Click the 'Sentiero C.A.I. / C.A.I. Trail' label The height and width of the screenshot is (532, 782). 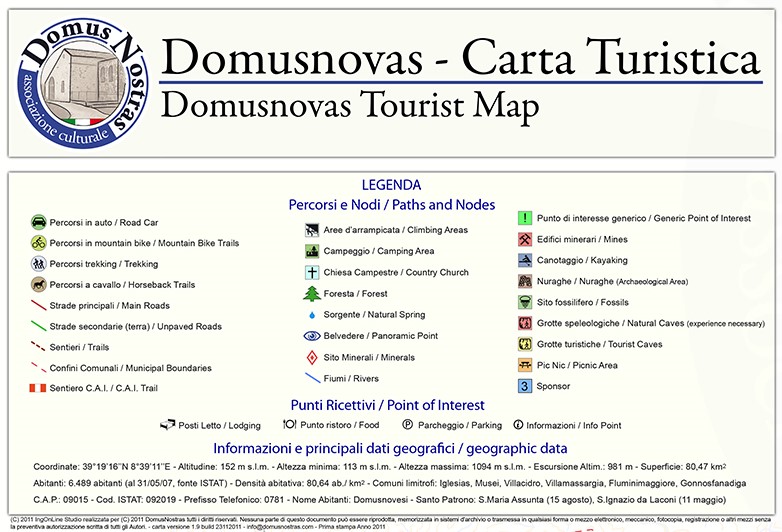click(x=104, y=388)
